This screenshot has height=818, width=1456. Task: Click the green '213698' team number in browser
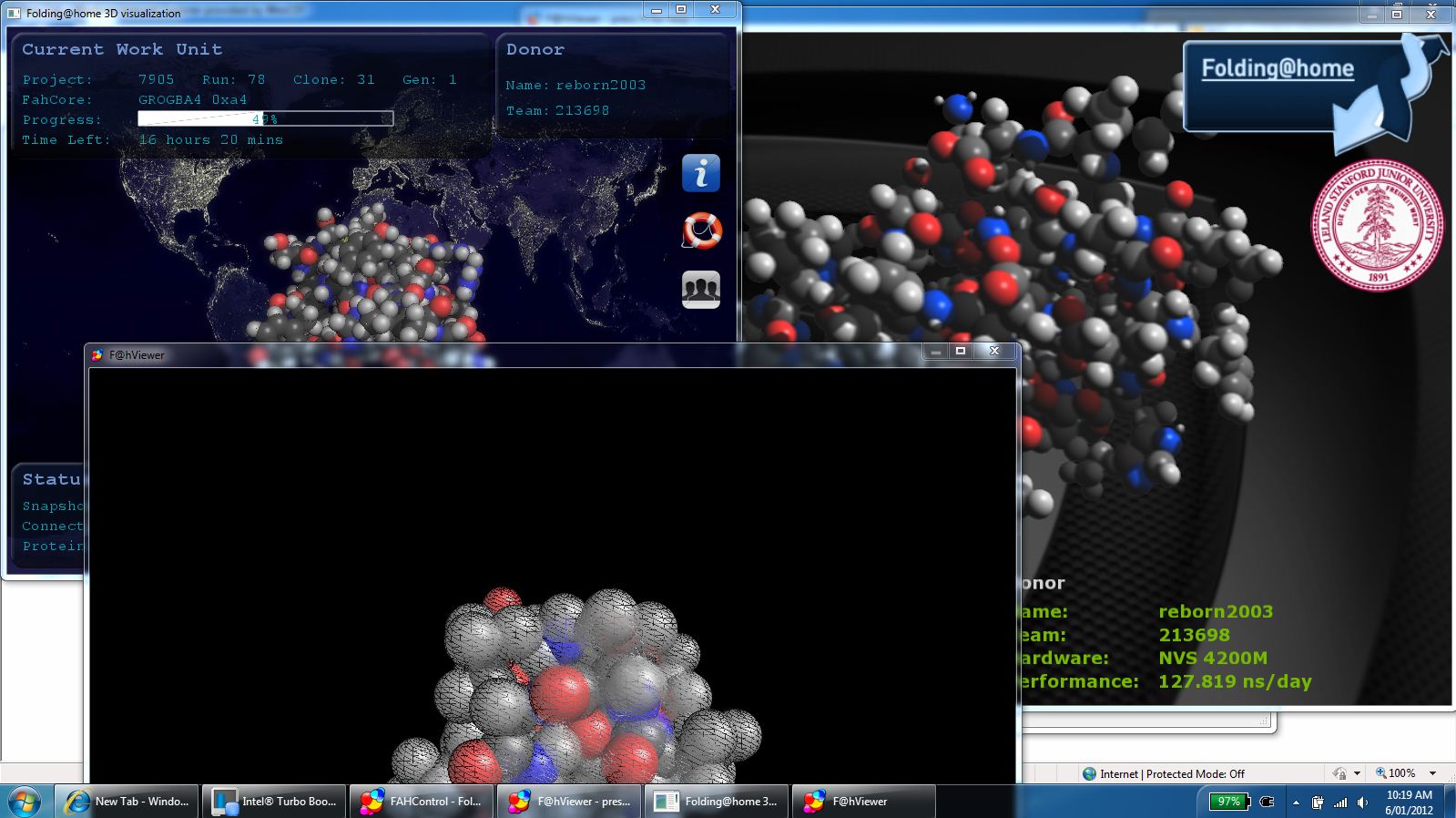1194,635
